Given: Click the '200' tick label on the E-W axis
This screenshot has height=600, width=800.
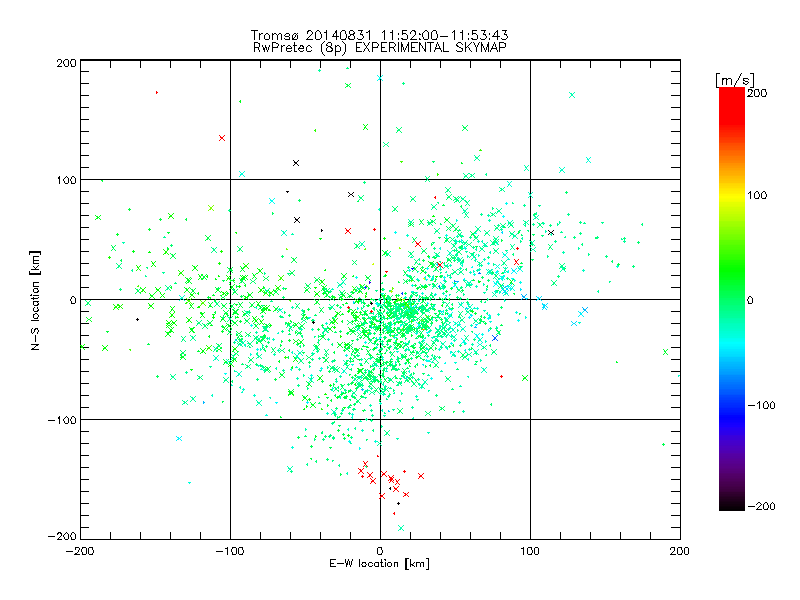Looking at the screenshot, I should pos(680,551).
